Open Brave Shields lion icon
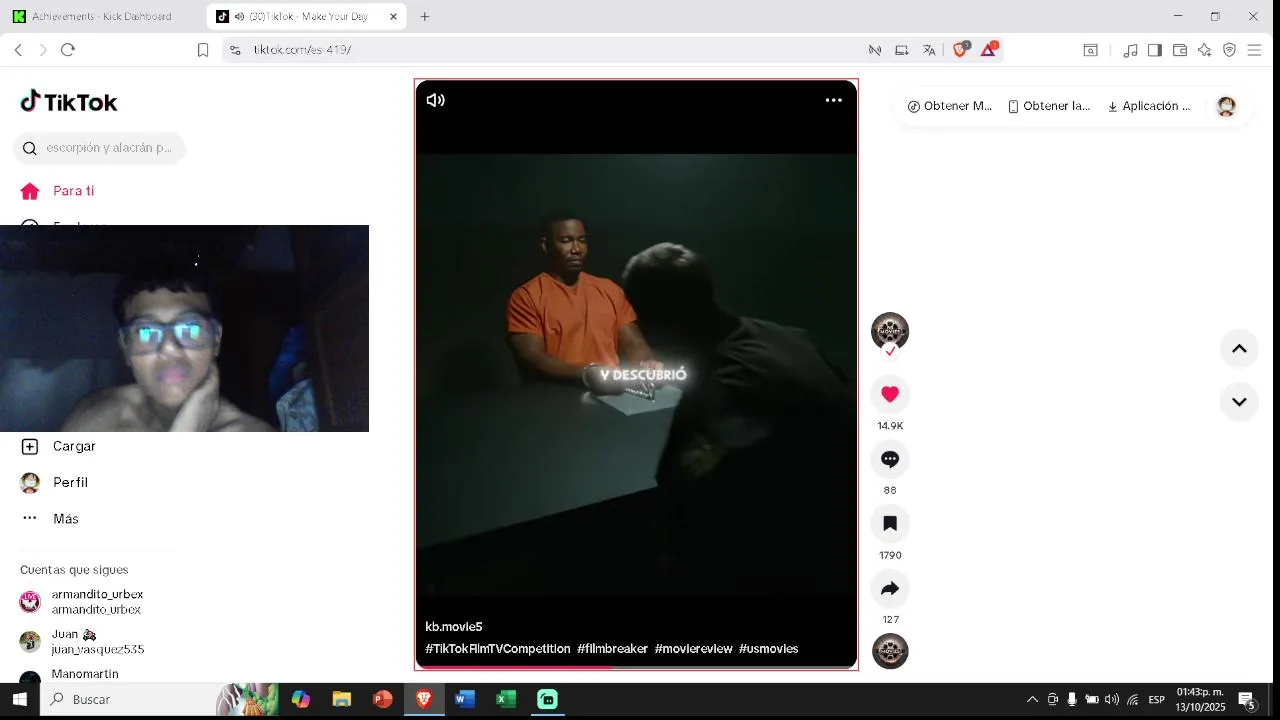Viewport: 1280px width, 720px height. (x=960, y=50)
